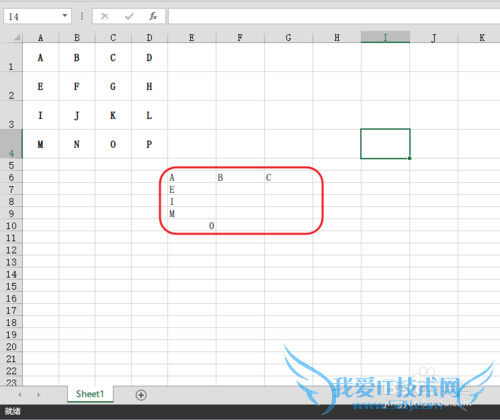
Task: Select column B header
Action: (x=77, y=37)
